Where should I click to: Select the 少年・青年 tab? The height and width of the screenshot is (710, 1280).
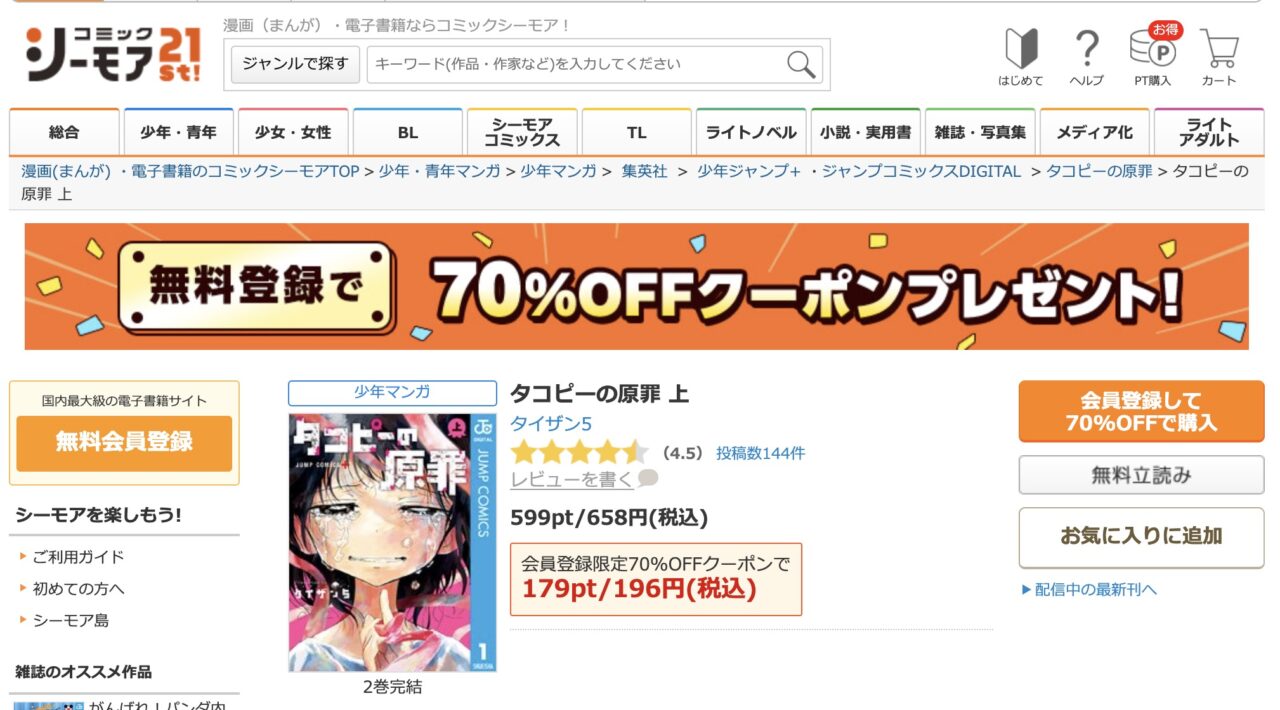pyautogui.click(x=178, y=133)
